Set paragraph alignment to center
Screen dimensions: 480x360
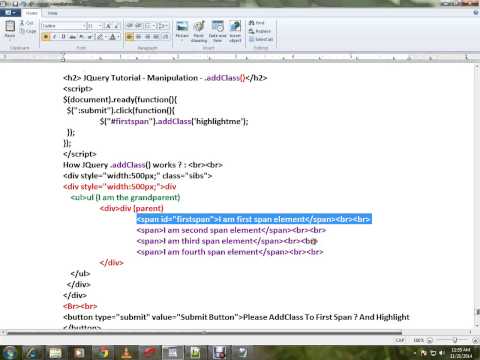tap(138, 37)
